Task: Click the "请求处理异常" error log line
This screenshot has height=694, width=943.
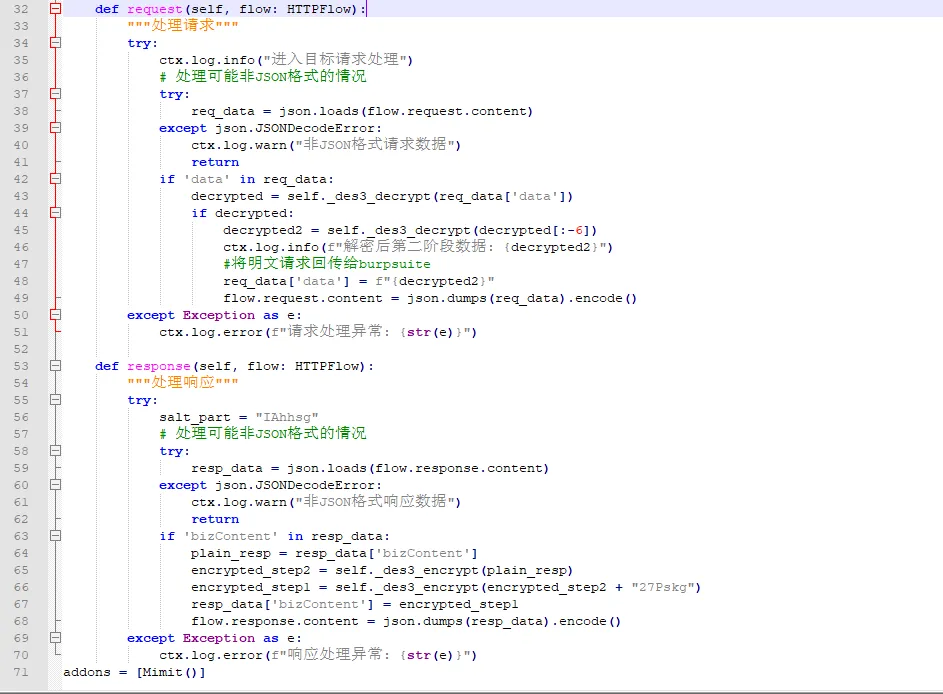Action: coord(318,332)
